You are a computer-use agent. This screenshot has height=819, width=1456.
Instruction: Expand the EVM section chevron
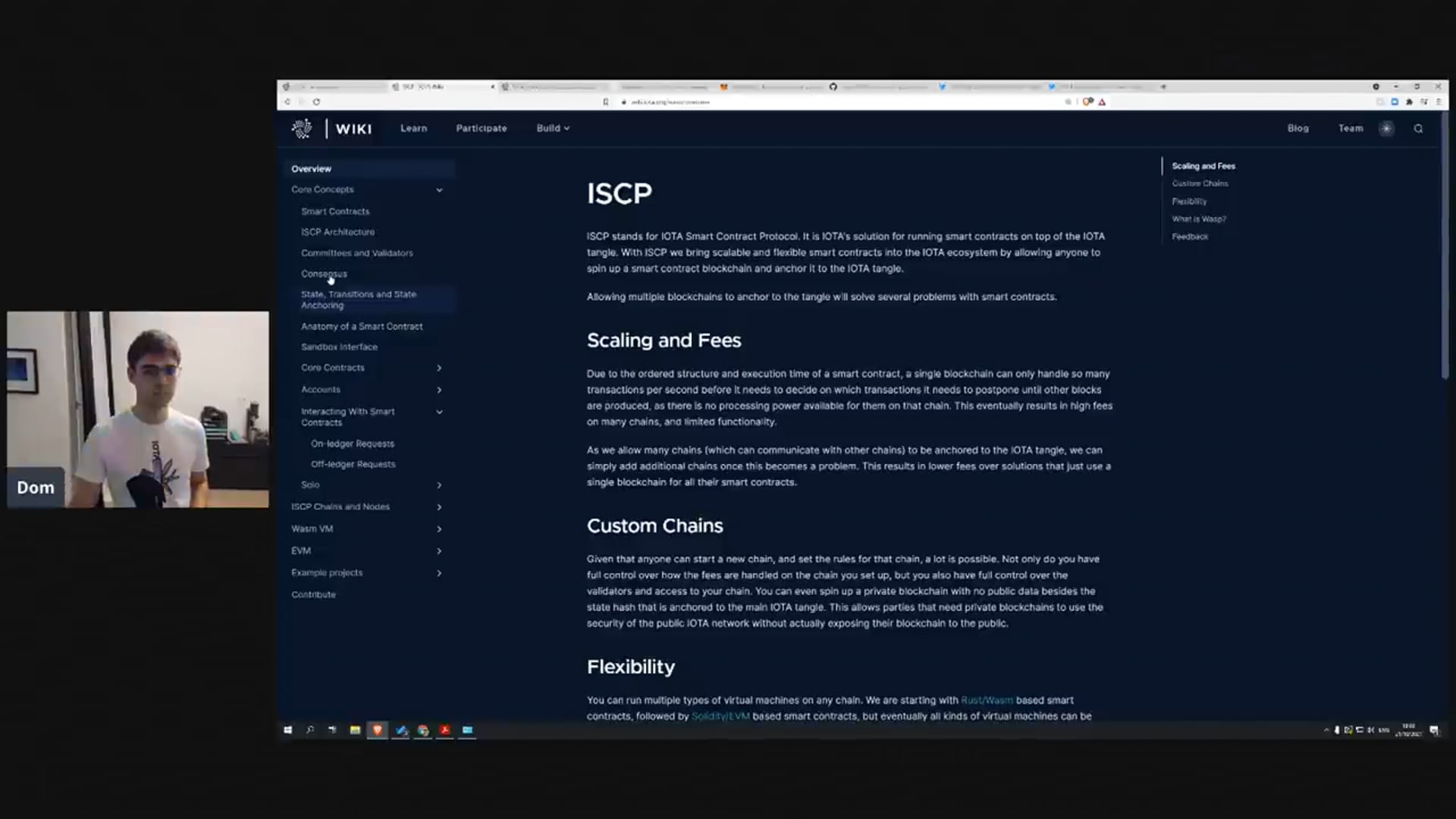pos(439,551)
